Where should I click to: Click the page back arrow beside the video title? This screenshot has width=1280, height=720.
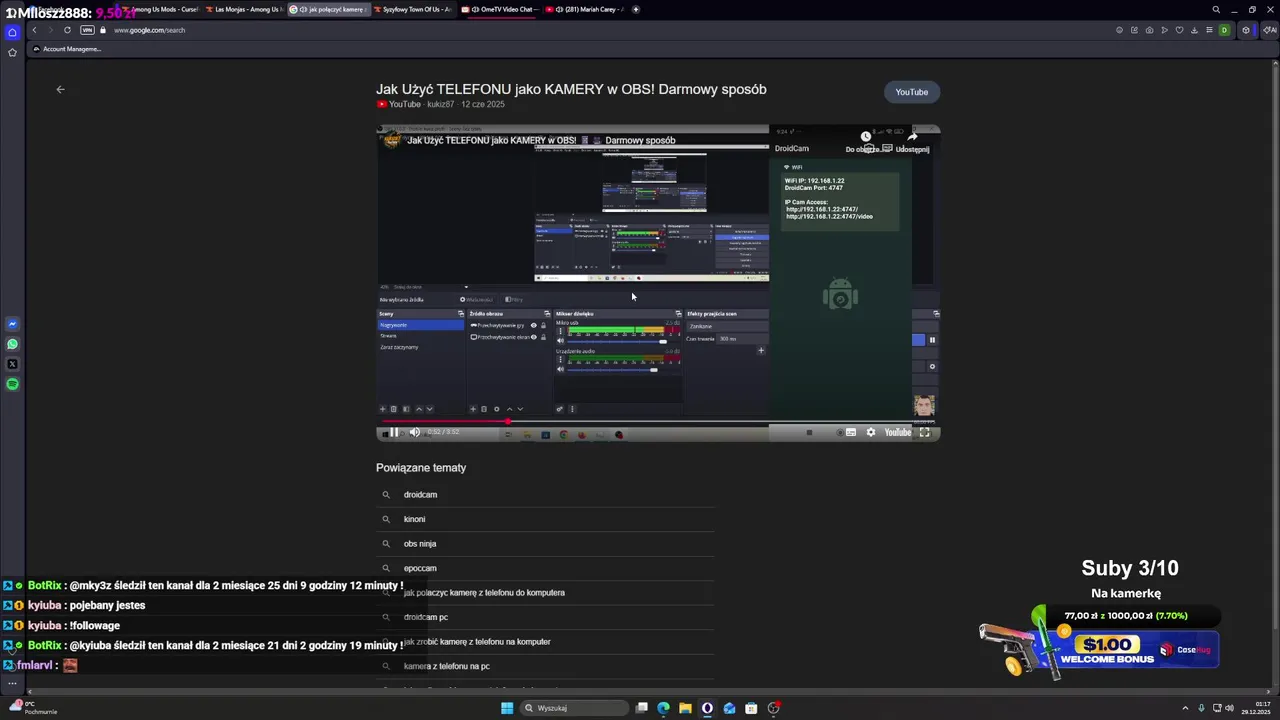click(x=60, y=89)
